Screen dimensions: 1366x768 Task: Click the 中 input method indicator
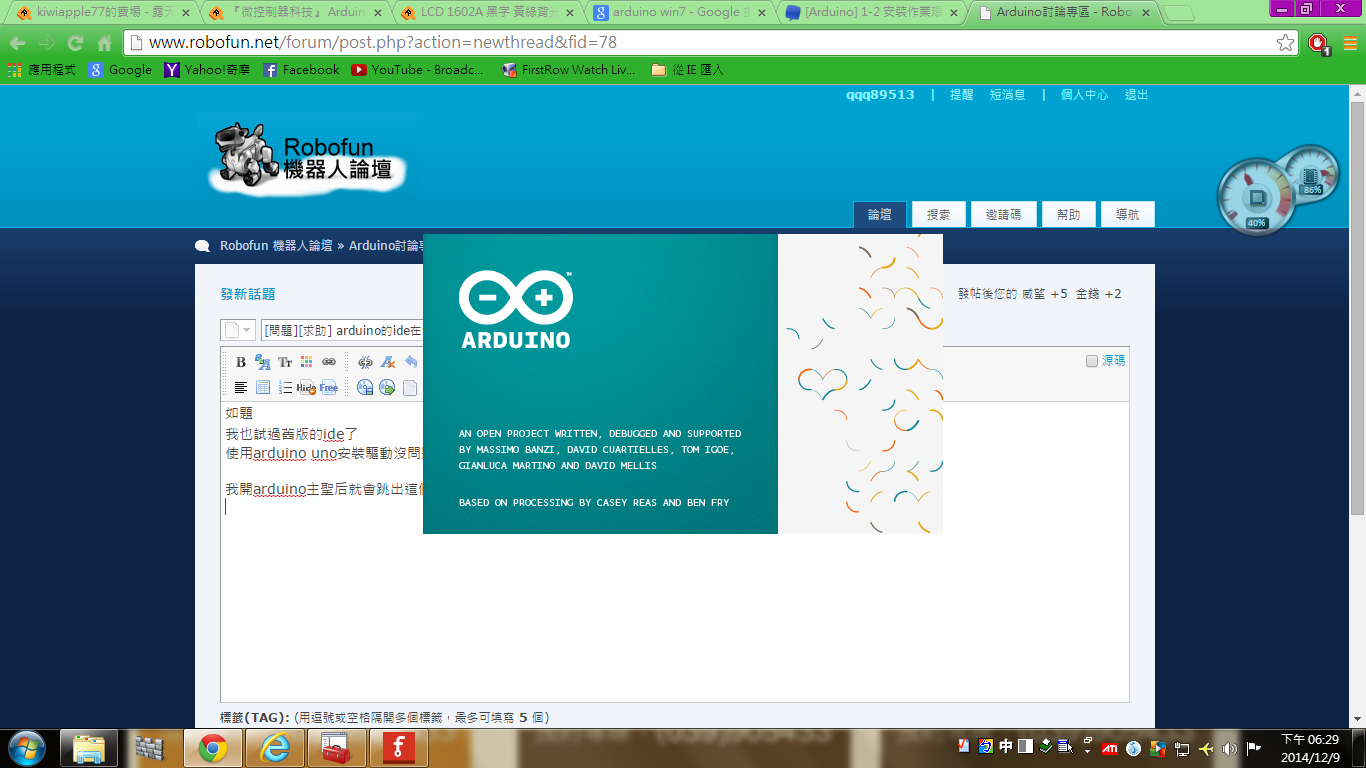pyautogui.click(x=1006, y=746)
